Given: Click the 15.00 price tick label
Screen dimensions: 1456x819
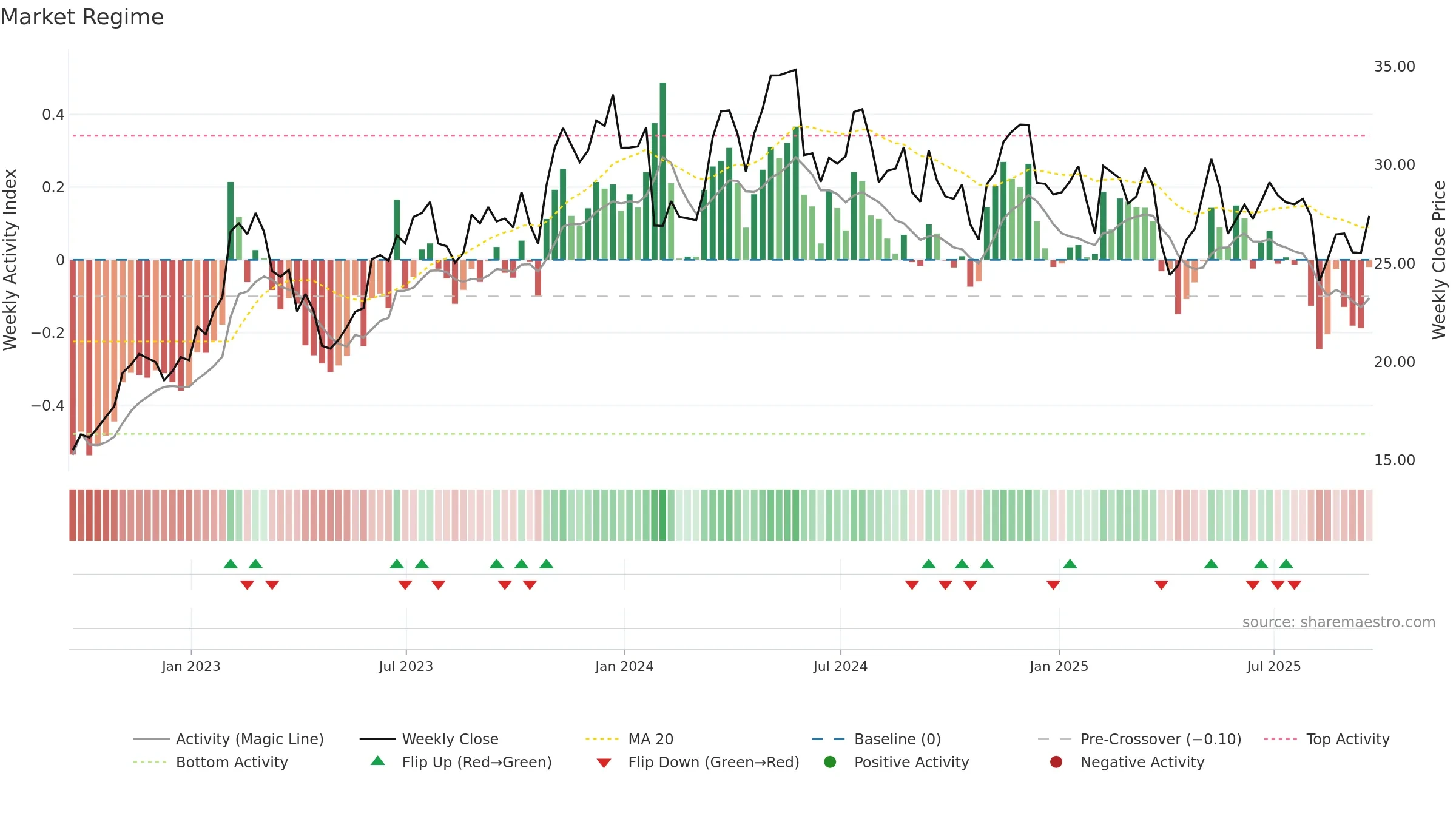Looking at the screenshot, I should pos(1394,460).
